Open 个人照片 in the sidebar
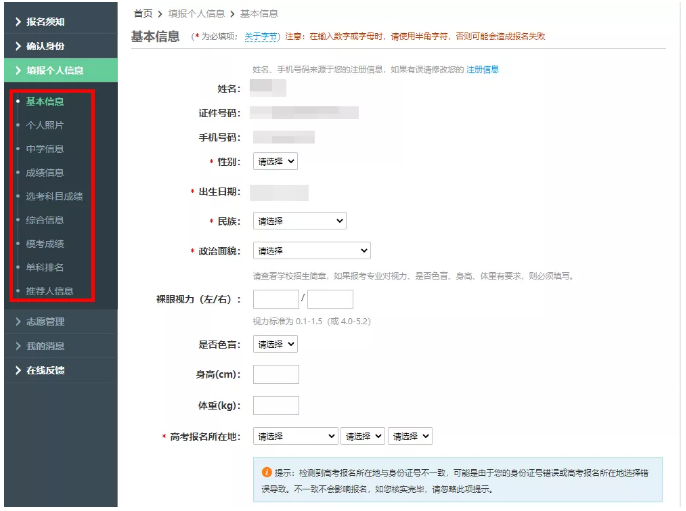 45,125
